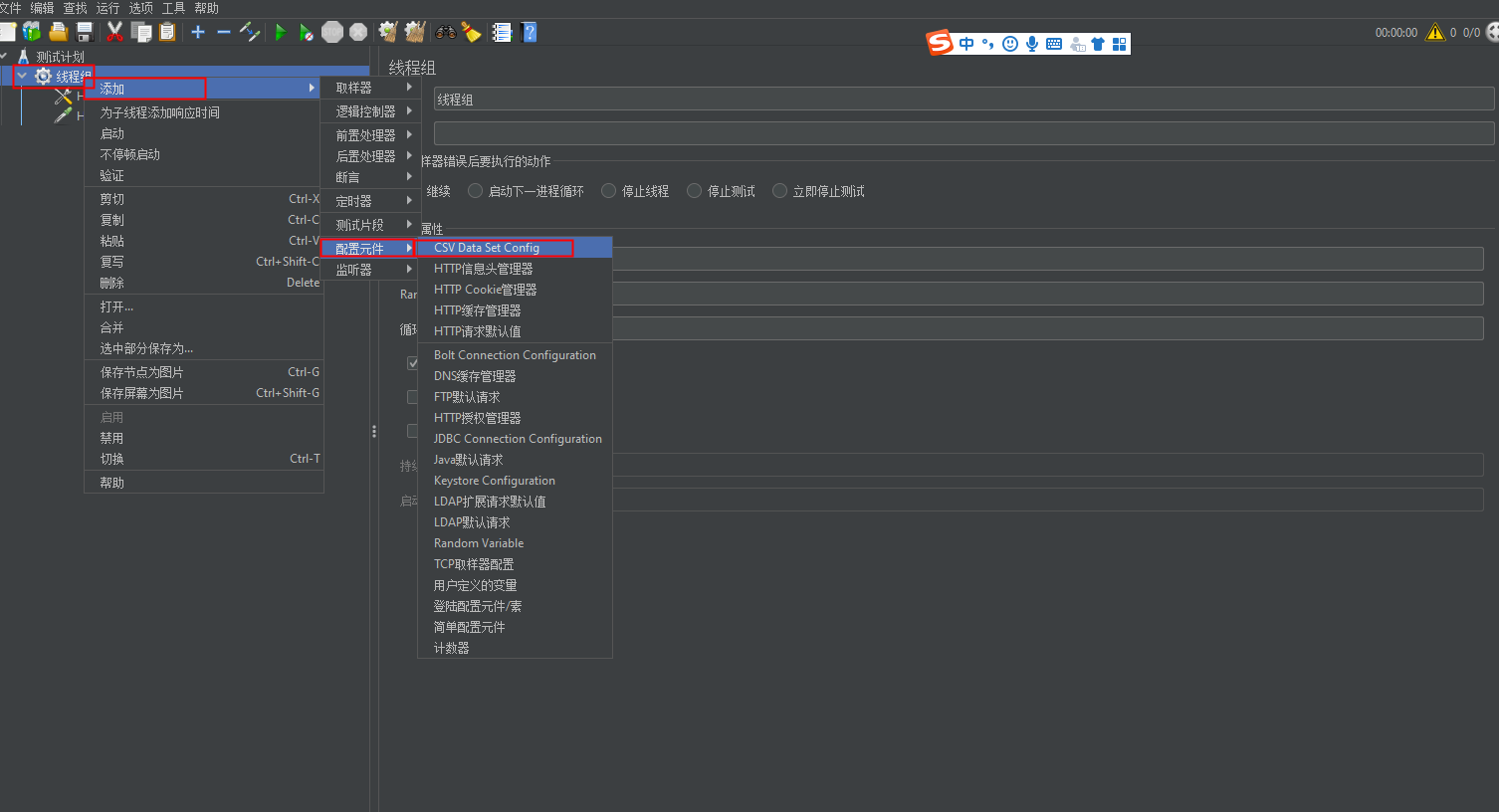This screenshot has width=1499, height=812.
Task: Collapse all nodes with minus icon
Action: (x=223, y=32)
